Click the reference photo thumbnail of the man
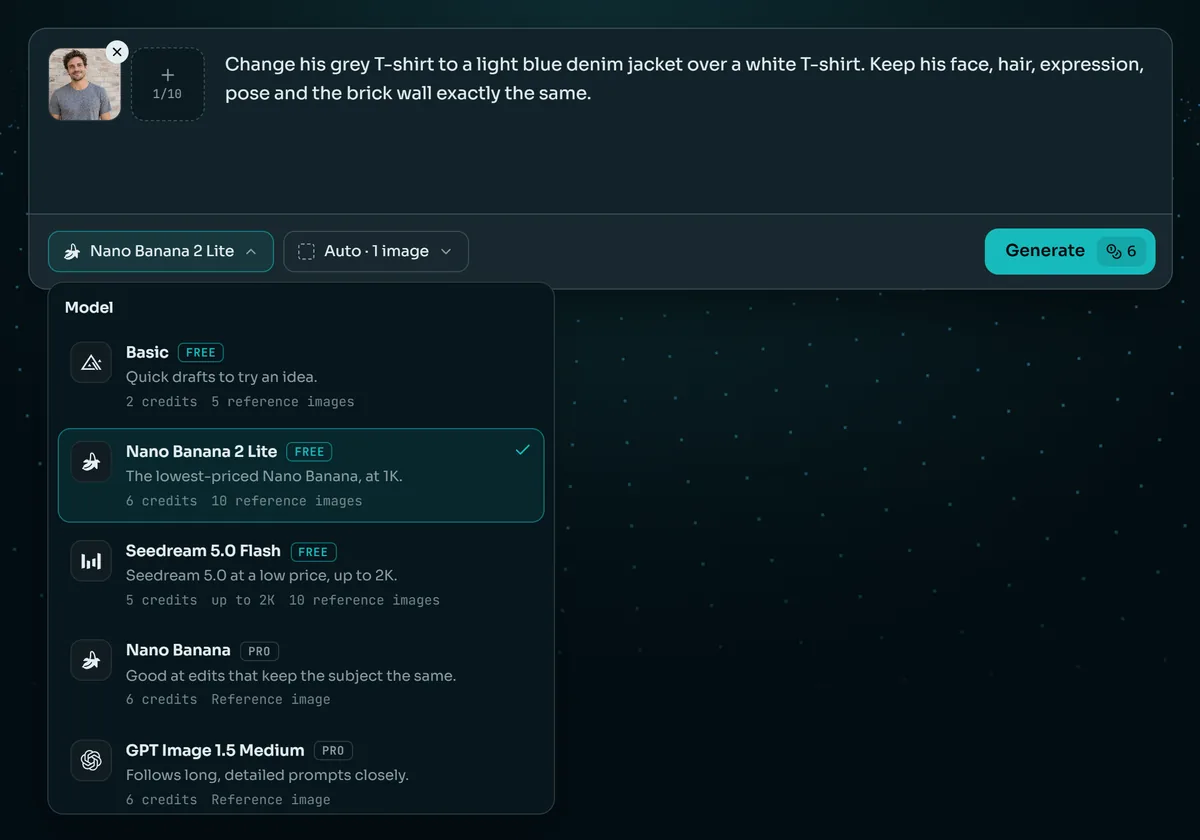This screenshot has height=840, width=1200. coord(85,84)
